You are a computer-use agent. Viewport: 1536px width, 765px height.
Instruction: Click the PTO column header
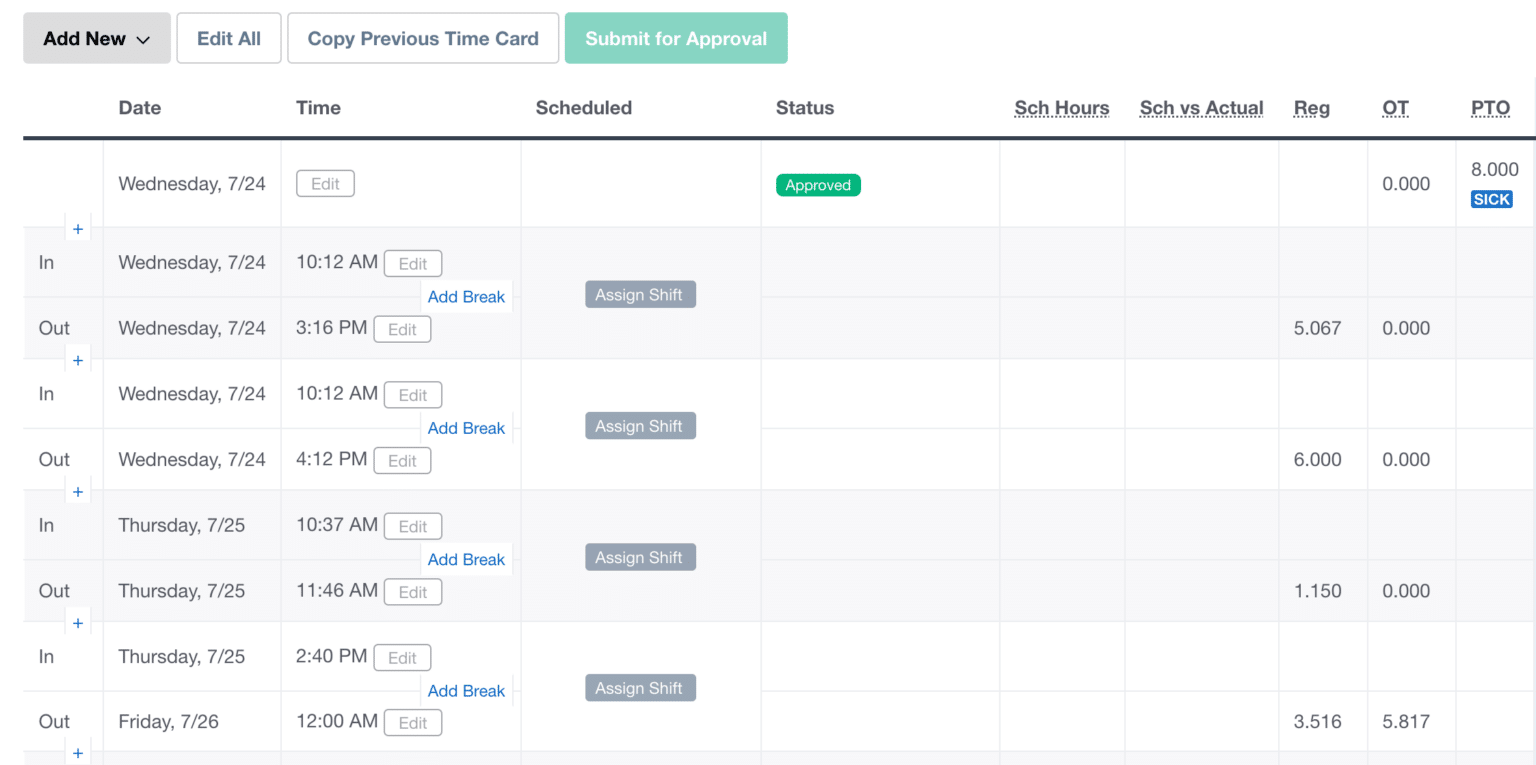[1490, 108]
